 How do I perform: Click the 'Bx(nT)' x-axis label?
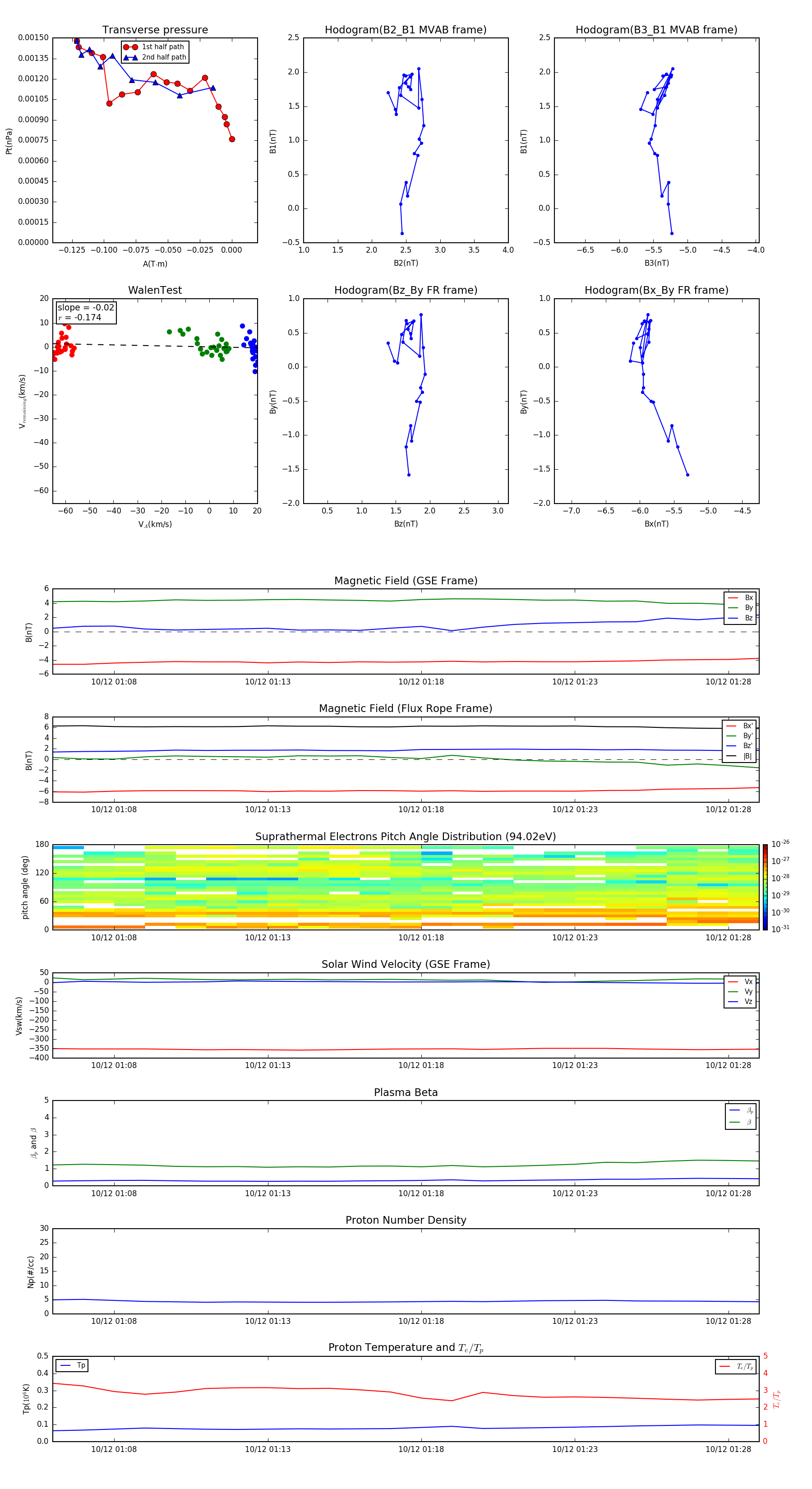point(656,524)
